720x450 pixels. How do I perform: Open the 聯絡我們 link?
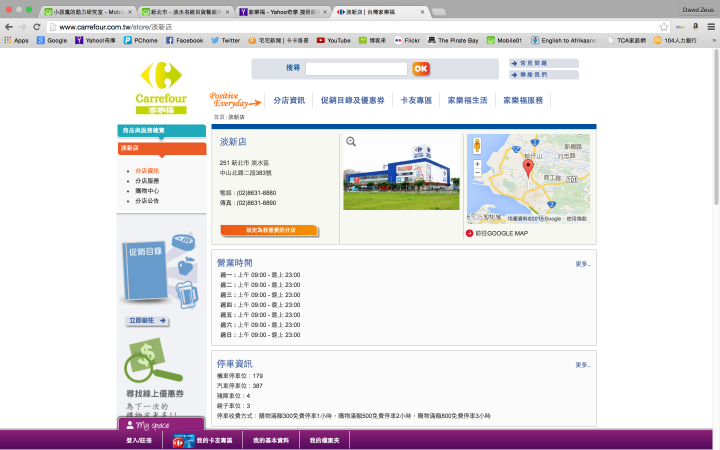[544, 74]
